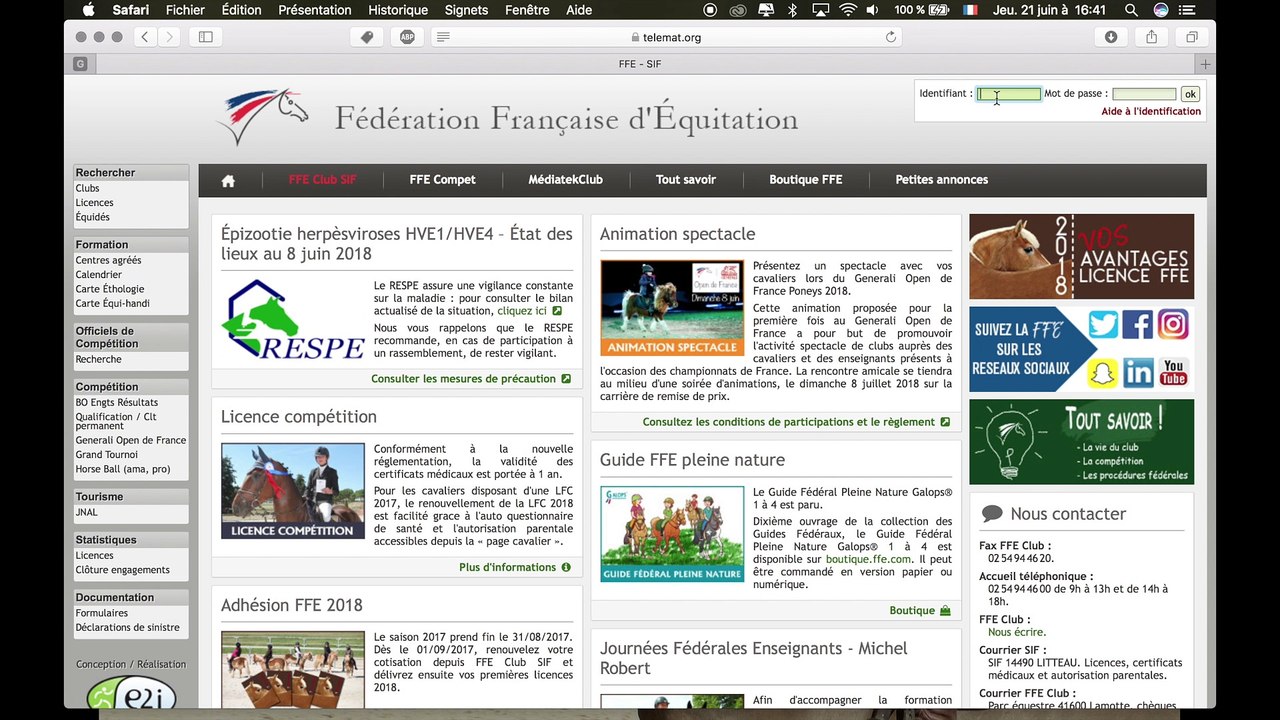Screen dimensions: 1280x720
Task: Open the LinkedIn social icon
Action: coord(1138,372)
